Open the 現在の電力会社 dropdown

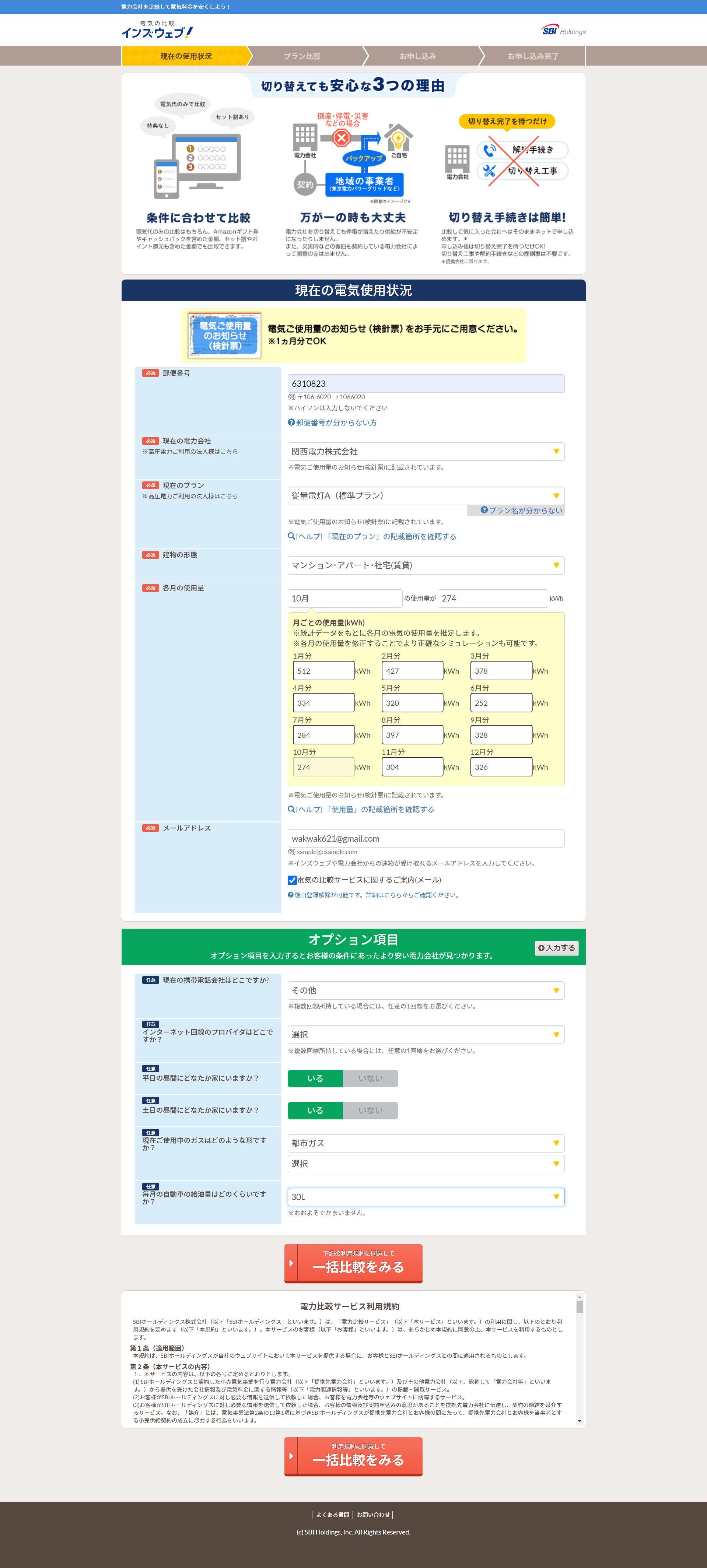425,452
